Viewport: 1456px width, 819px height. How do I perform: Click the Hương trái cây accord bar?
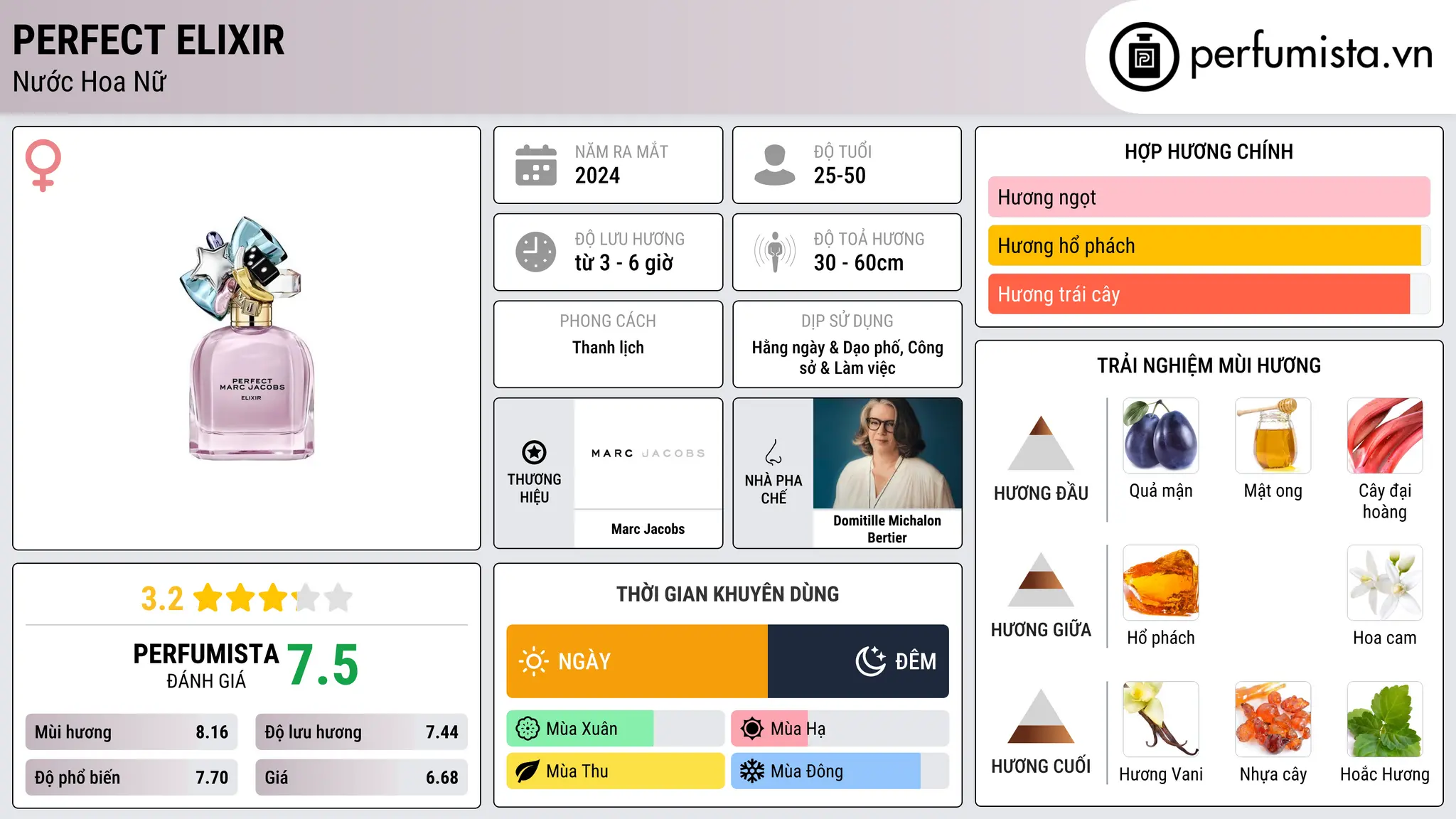(x=1209, y=294)
